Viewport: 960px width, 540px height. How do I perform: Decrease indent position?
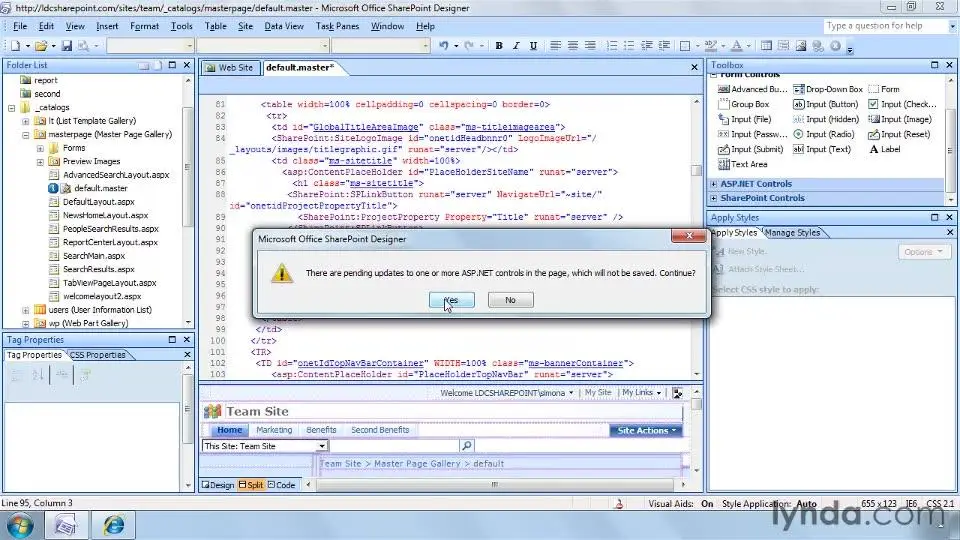[647, 46]
